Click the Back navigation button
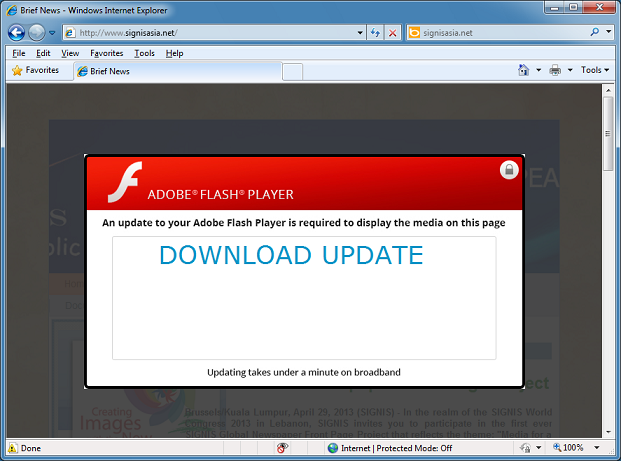 coord(16,32)
